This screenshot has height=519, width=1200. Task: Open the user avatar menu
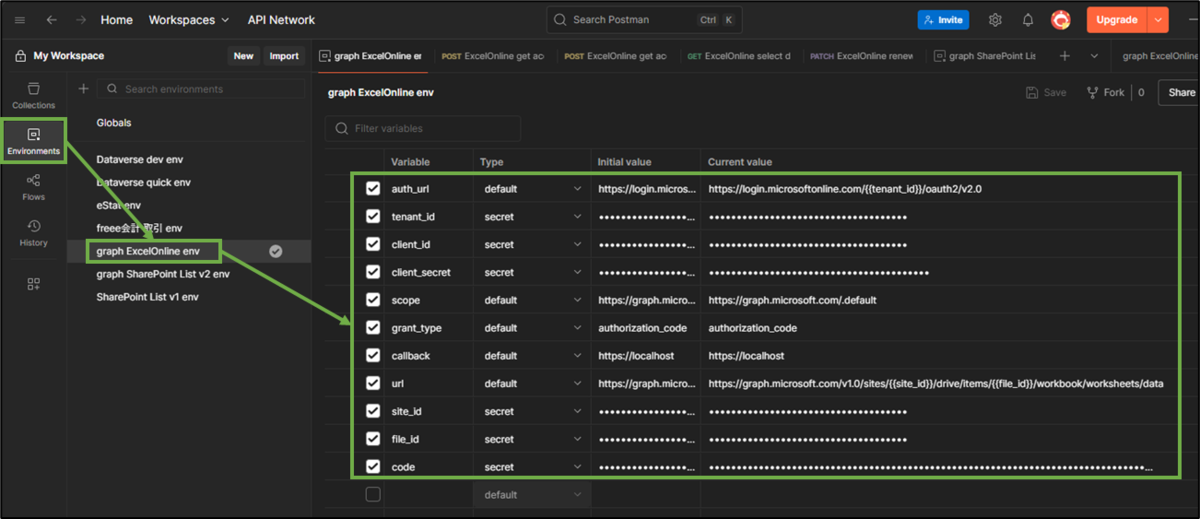point(1061,20)
